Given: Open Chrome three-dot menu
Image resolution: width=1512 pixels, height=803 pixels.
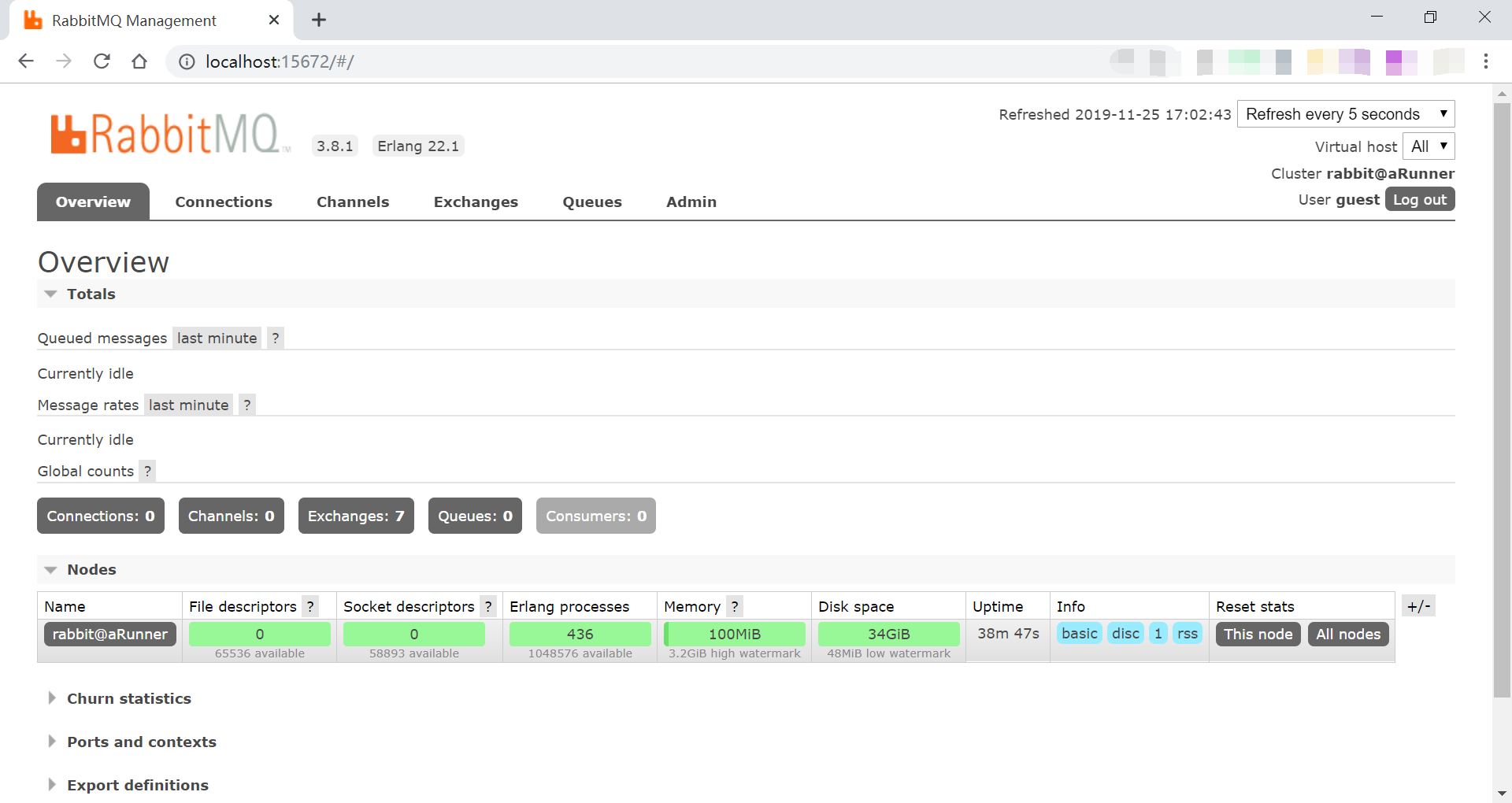Looking at the screenshot, I should [x=1486, y=61].
